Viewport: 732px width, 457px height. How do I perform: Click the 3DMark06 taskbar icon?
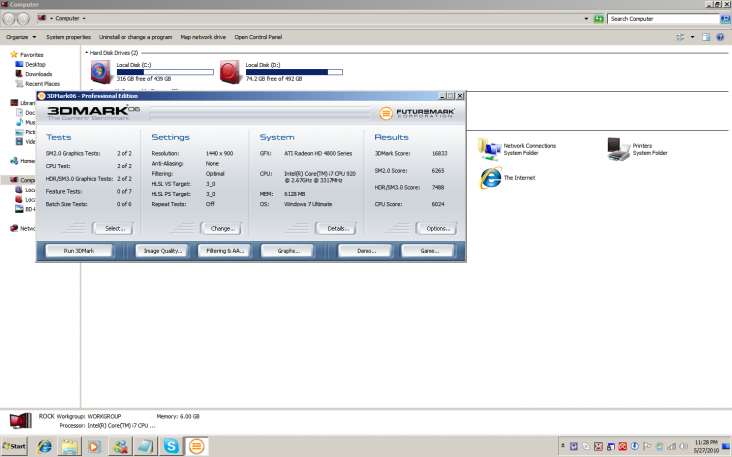pyautogui.click(x=197, y=447)
